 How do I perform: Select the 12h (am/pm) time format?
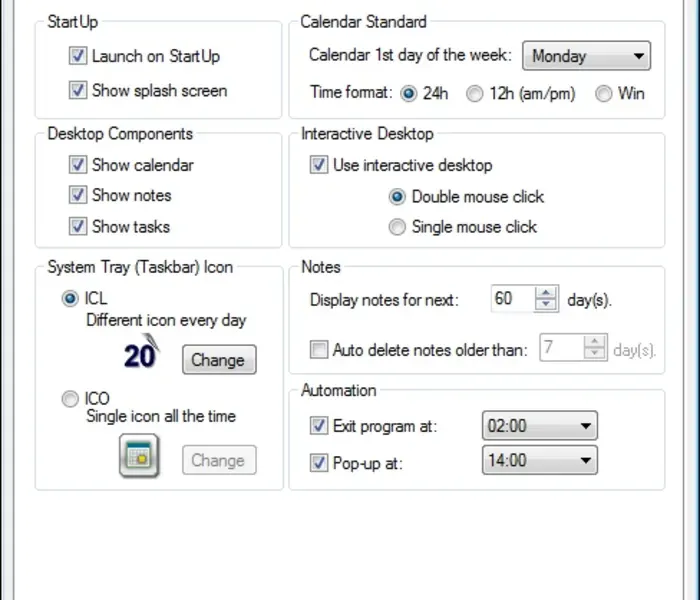pyautogui.click(x=475, y=94)
